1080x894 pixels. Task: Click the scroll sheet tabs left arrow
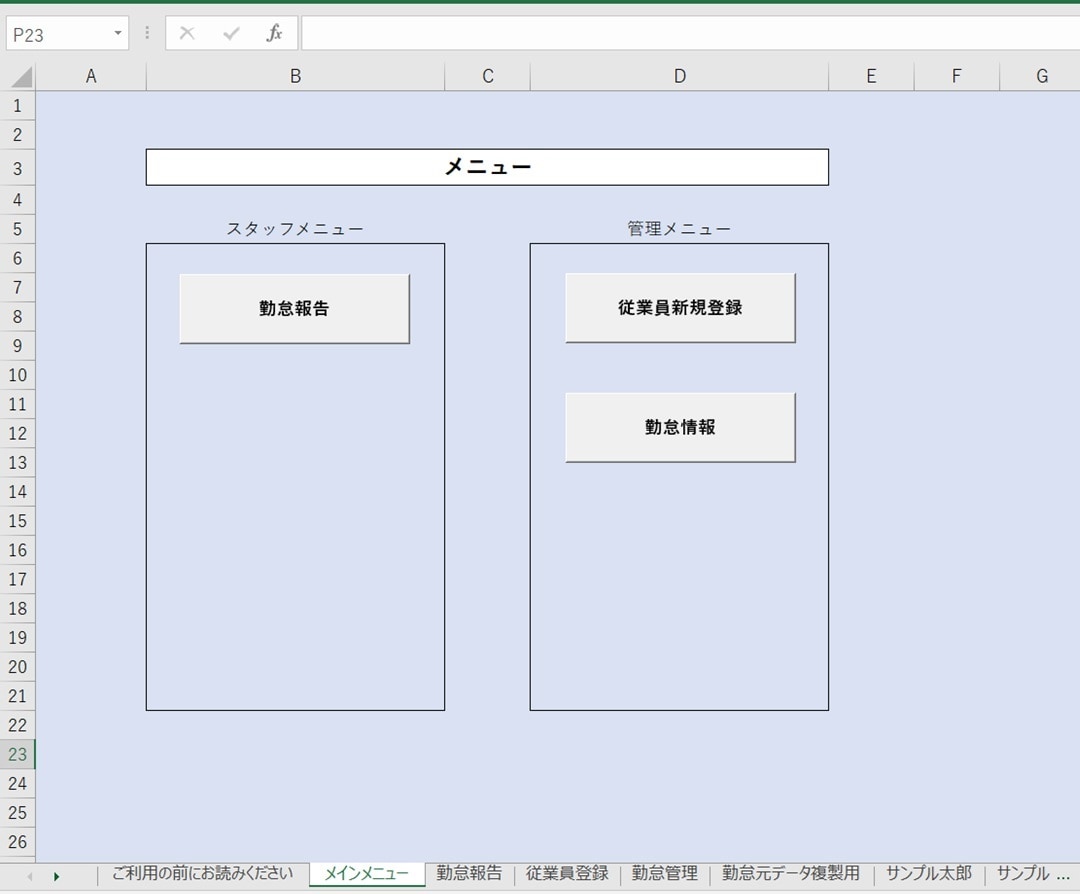click(x=30, y=877)
